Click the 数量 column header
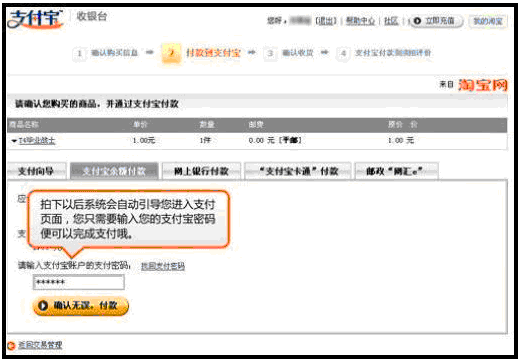The width and height of the screenshot is (520, 361). (x=207, y=125)
